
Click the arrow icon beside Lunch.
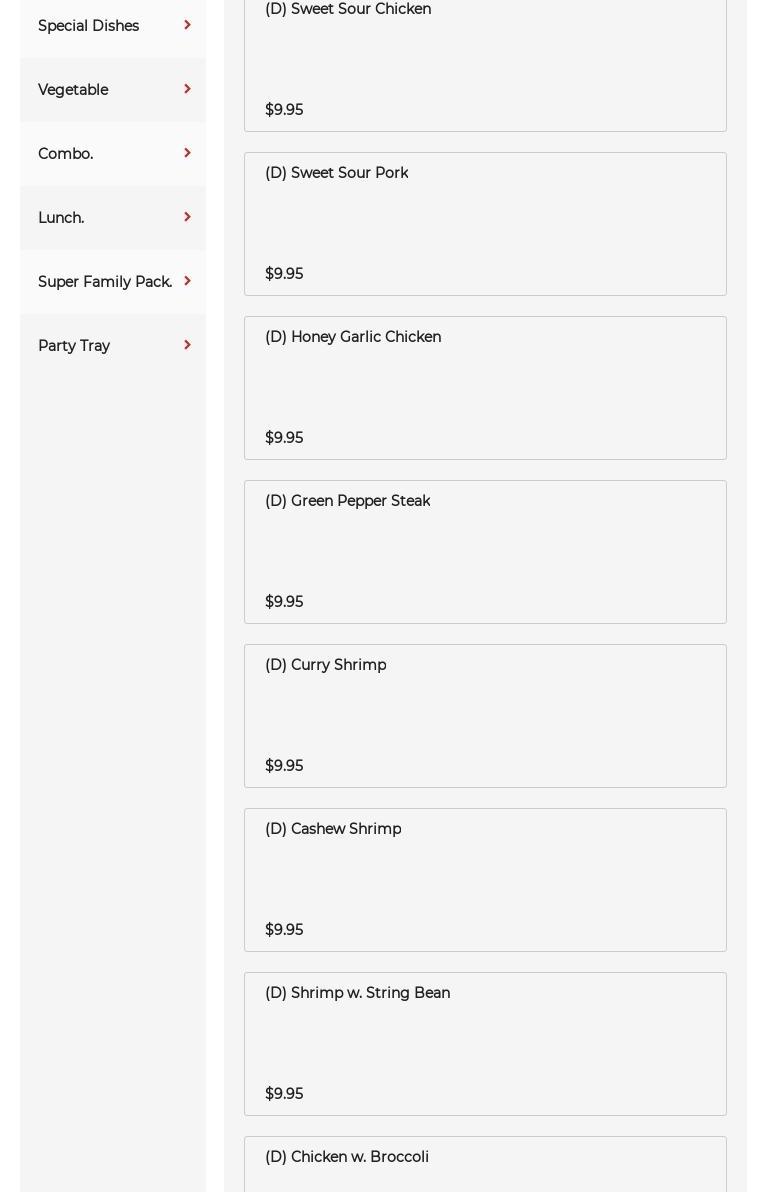(x=187, y=217)
